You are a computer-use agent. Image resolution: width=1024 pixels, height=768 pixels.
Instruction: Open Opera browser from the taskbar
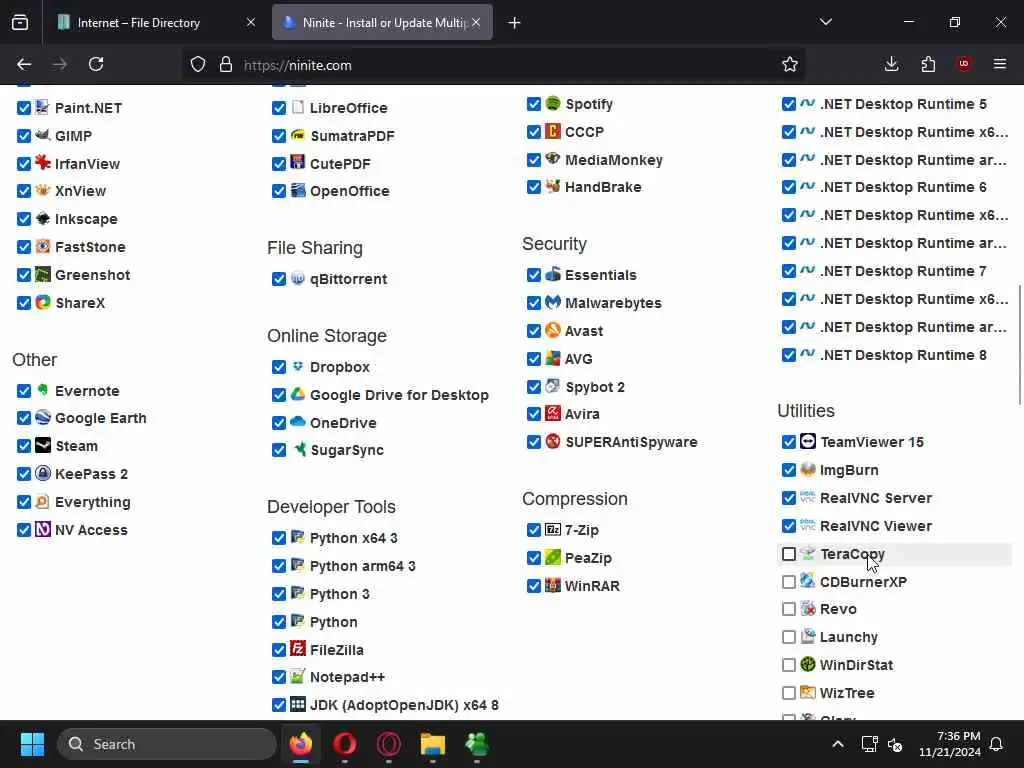click(345, 744)
